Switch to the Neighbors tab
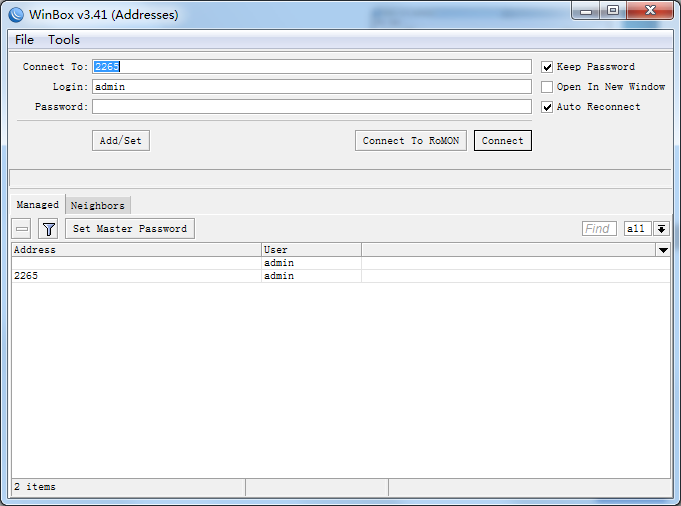This screenshot has width=681, height=506. click(x=98, y=205)
